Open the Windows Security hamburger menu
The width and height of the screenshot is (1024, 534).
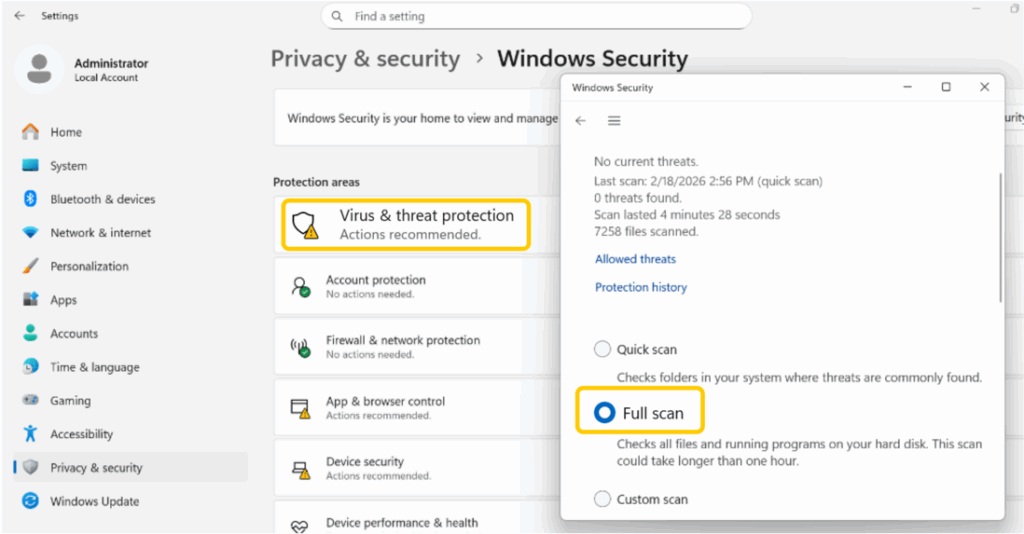point(614,121)
